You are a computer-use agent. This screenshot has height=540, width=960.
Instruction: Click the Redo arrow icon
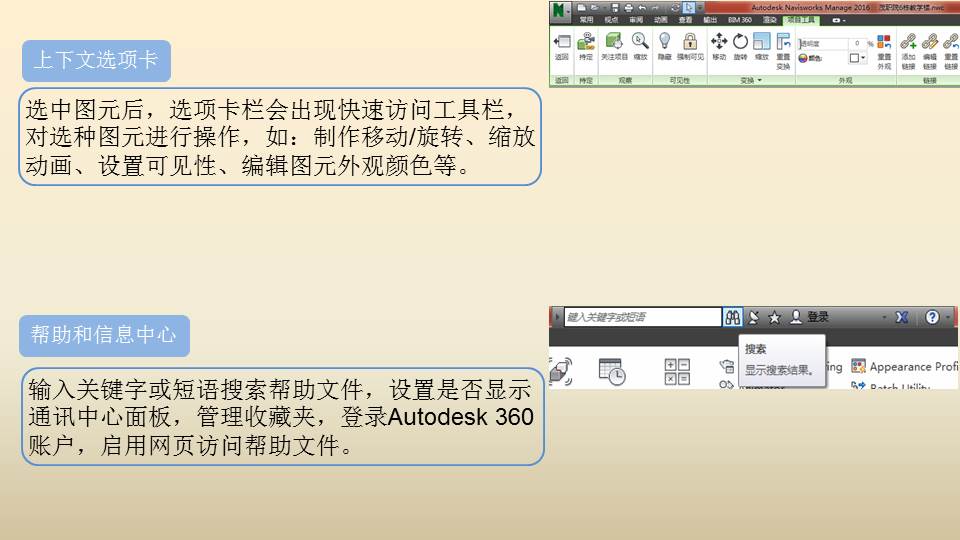coord(655,8)
